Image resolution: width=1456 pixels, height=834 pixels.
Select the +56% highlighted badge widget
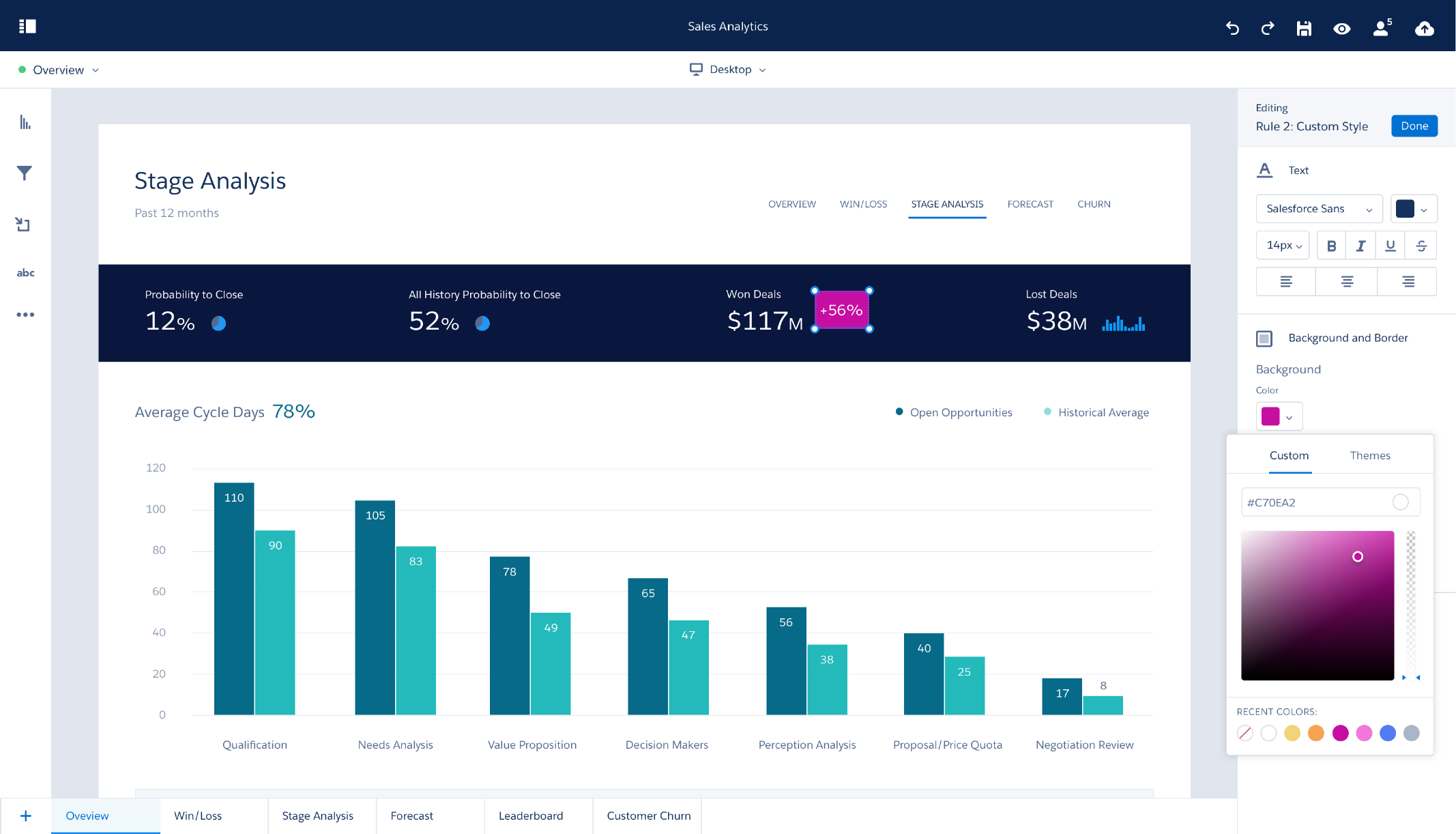(841, 310)
